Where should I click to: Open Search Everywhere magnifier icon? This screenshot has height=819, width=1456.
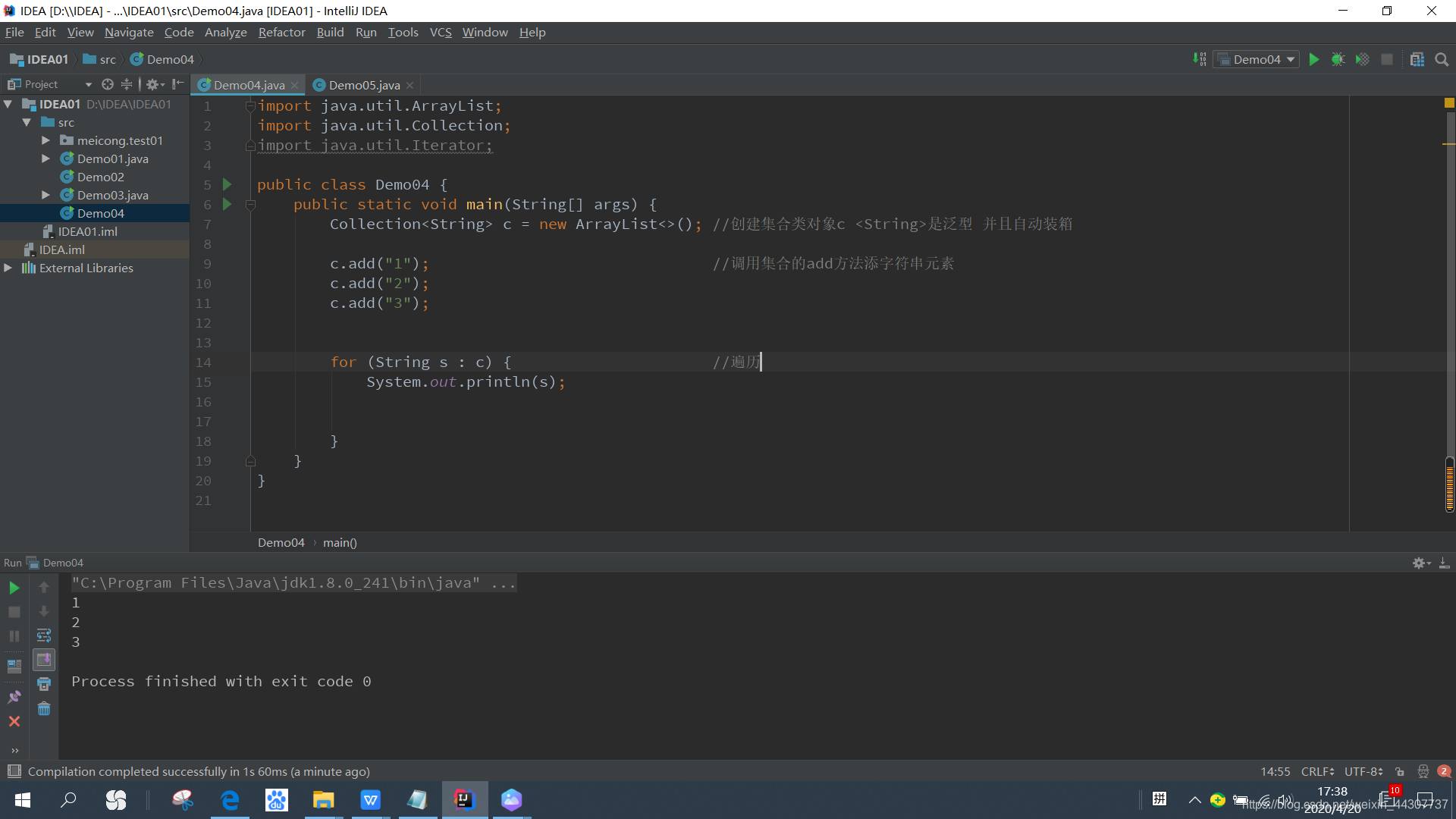point(1442,59)
